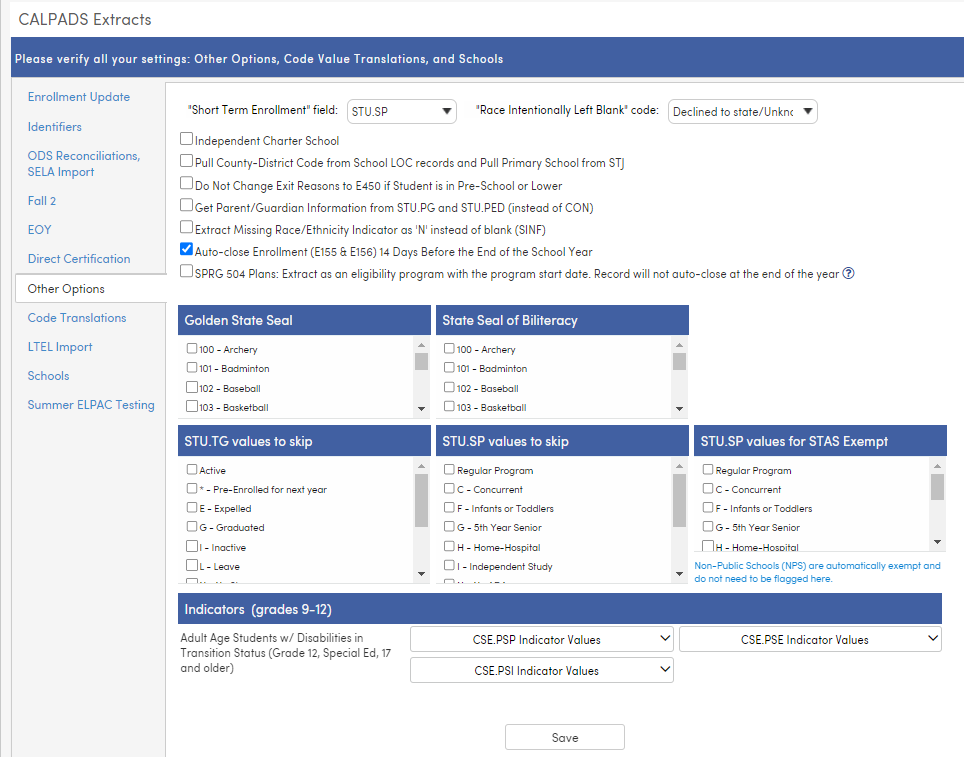Enable Pull County-District Code from School LOC
Screen dimensions: 964x757
186,161
